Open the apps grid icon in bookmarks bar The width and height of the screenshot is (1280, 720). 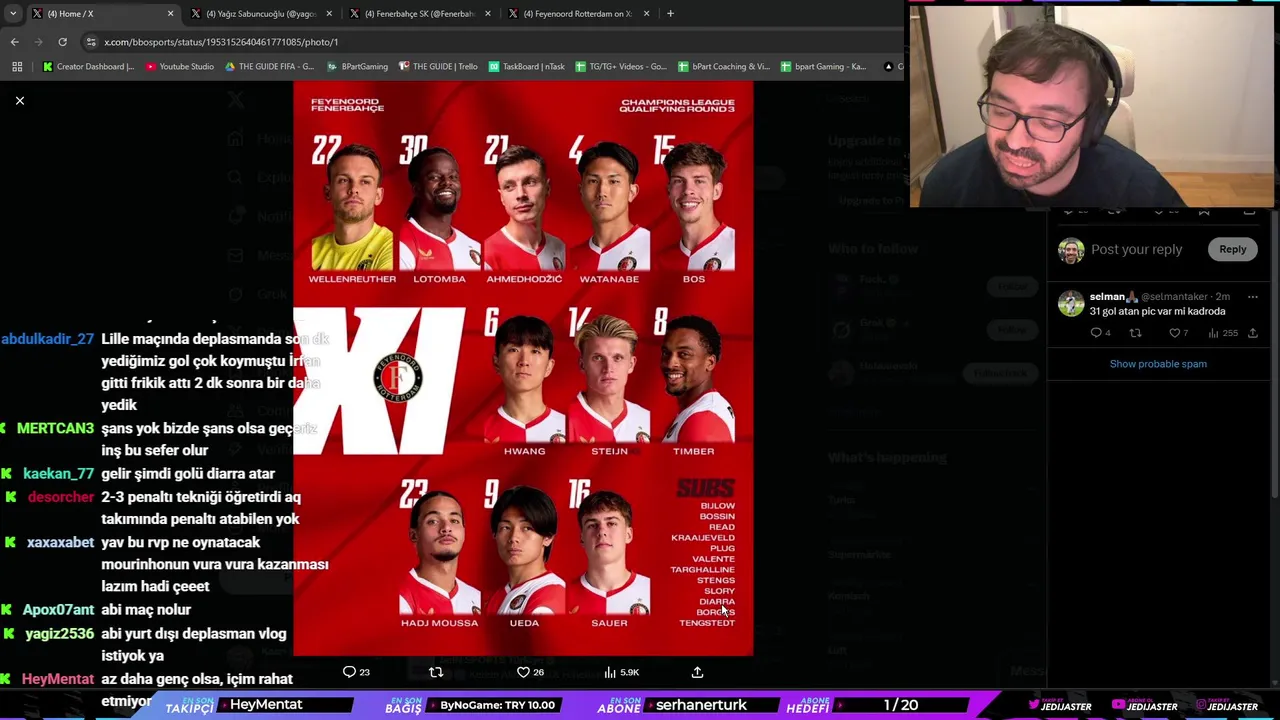point(17,67)
